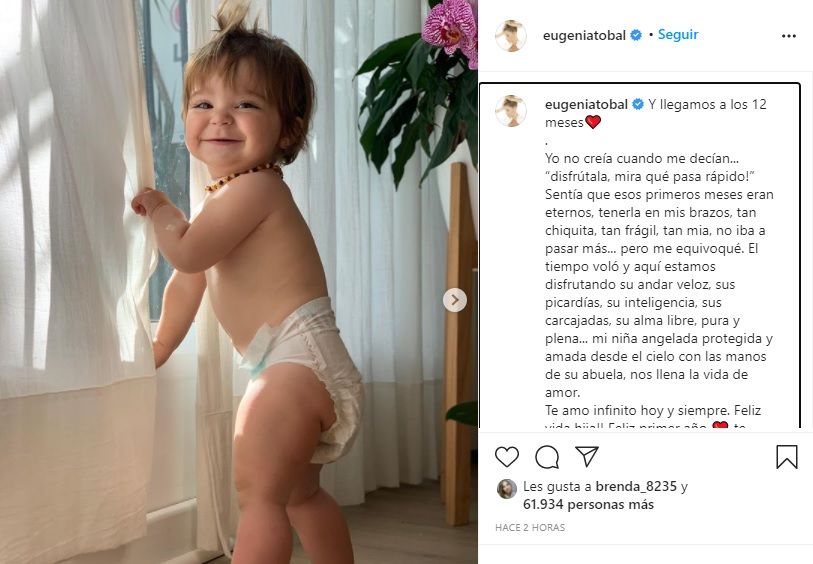Click the red heart emoji after 'meses'
This screenshot has height=564, width=813.
pos(593,122)
